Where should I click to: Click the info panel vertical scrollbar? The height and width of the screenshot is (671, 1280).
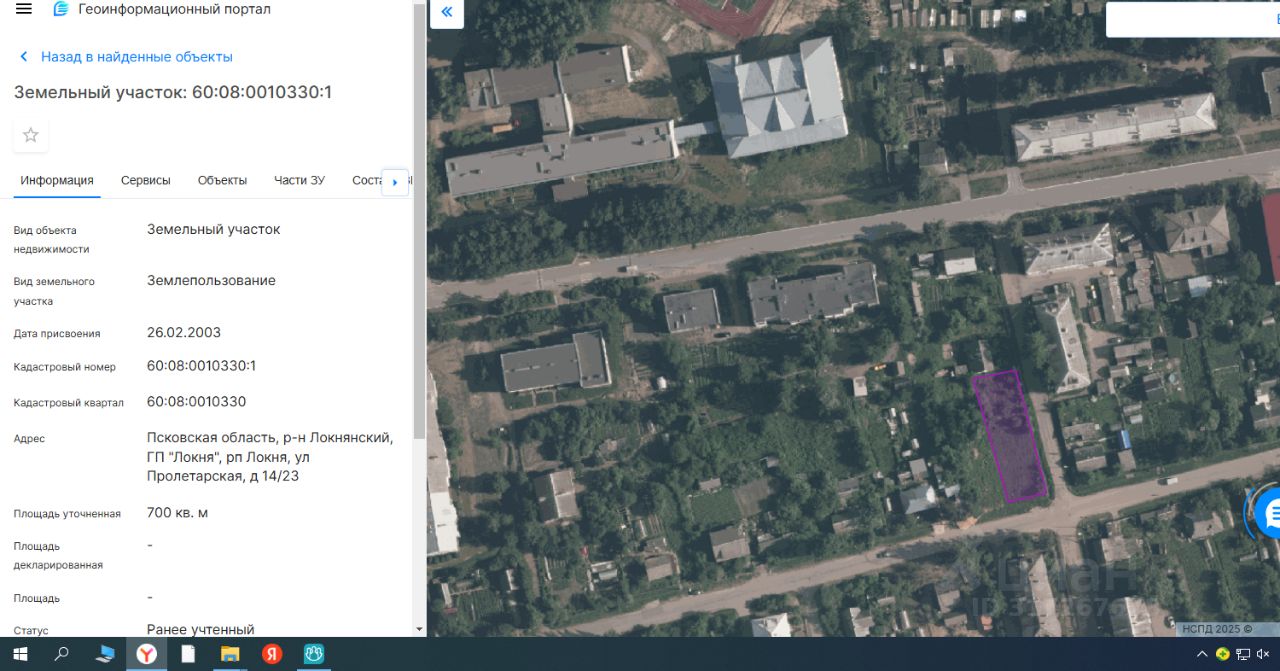(420, 220)
